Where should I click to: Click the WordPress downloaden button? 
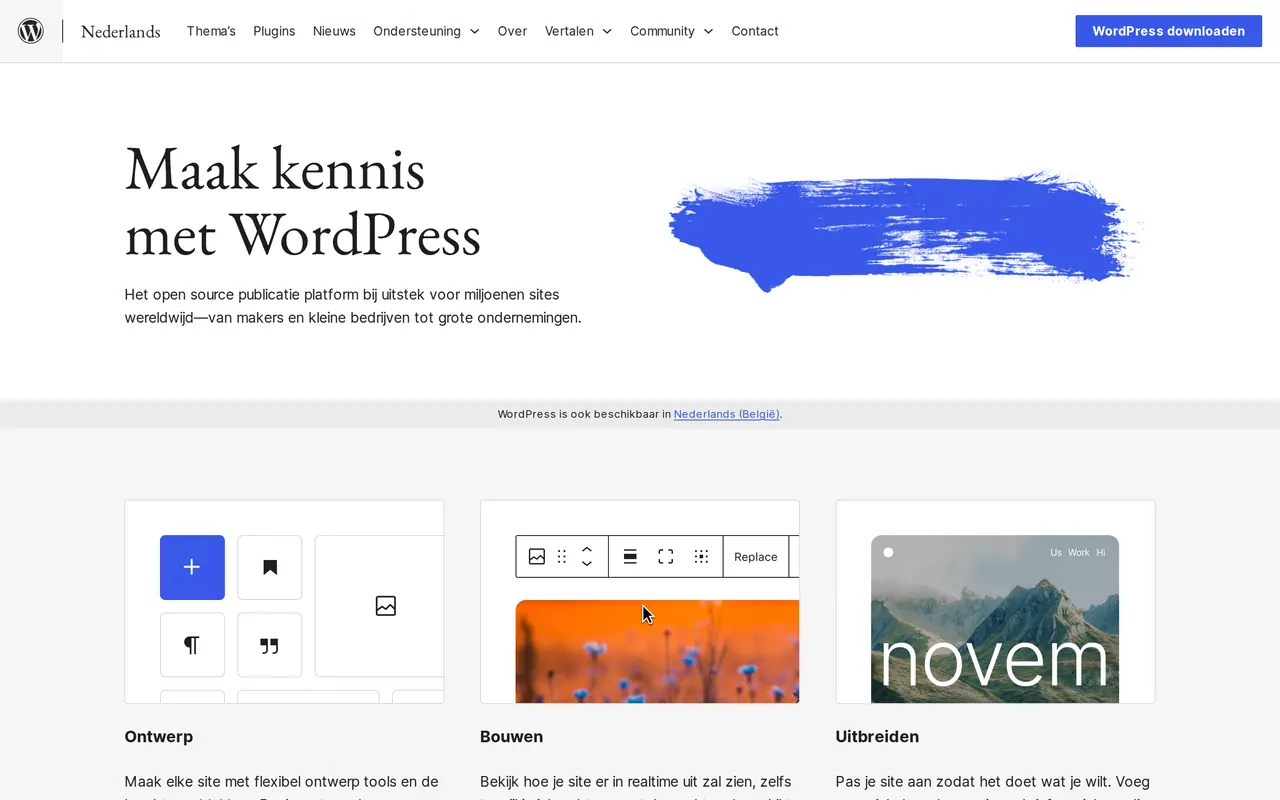coord(1169,31)
